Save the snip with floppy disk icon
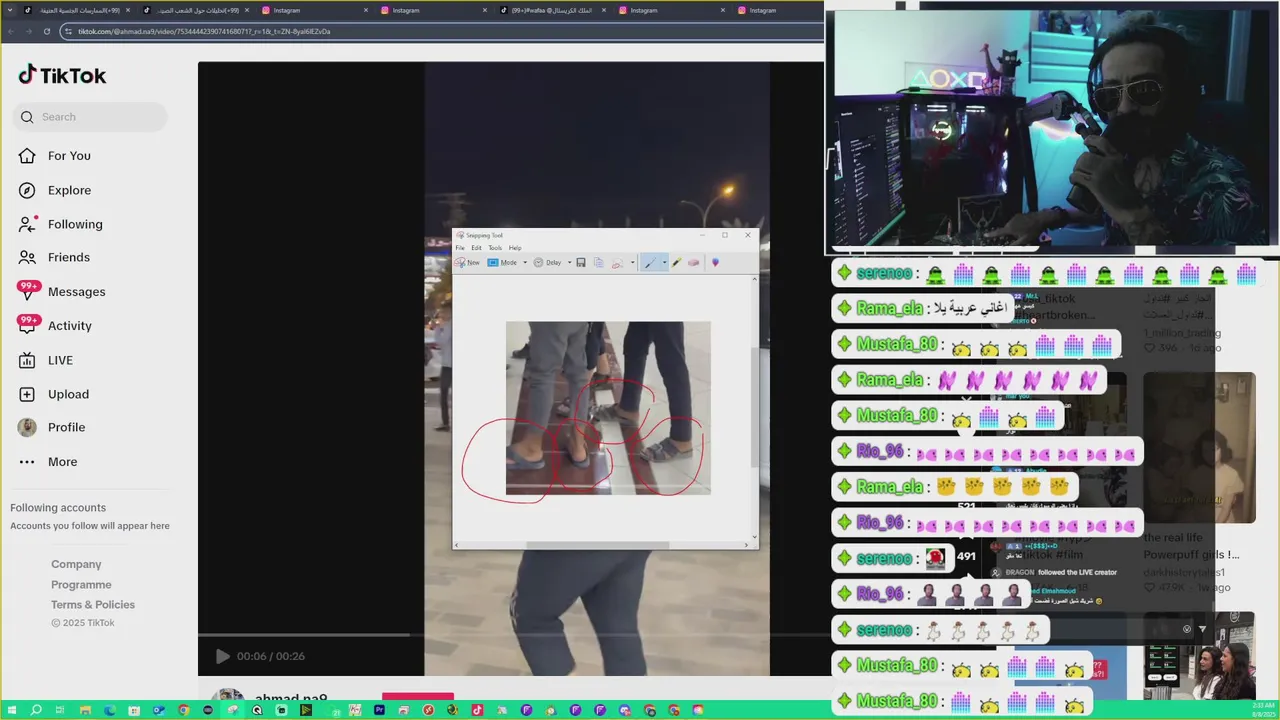Viewport: 1280px width, 720px height. coord(581,262)
